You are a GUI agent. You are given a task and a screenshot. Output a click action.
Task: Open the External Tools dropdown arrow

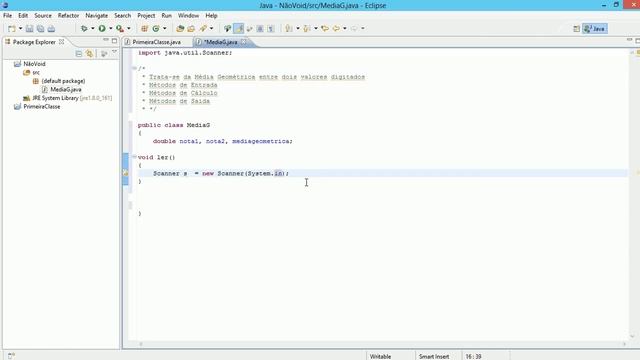click(x=129, y=29)
